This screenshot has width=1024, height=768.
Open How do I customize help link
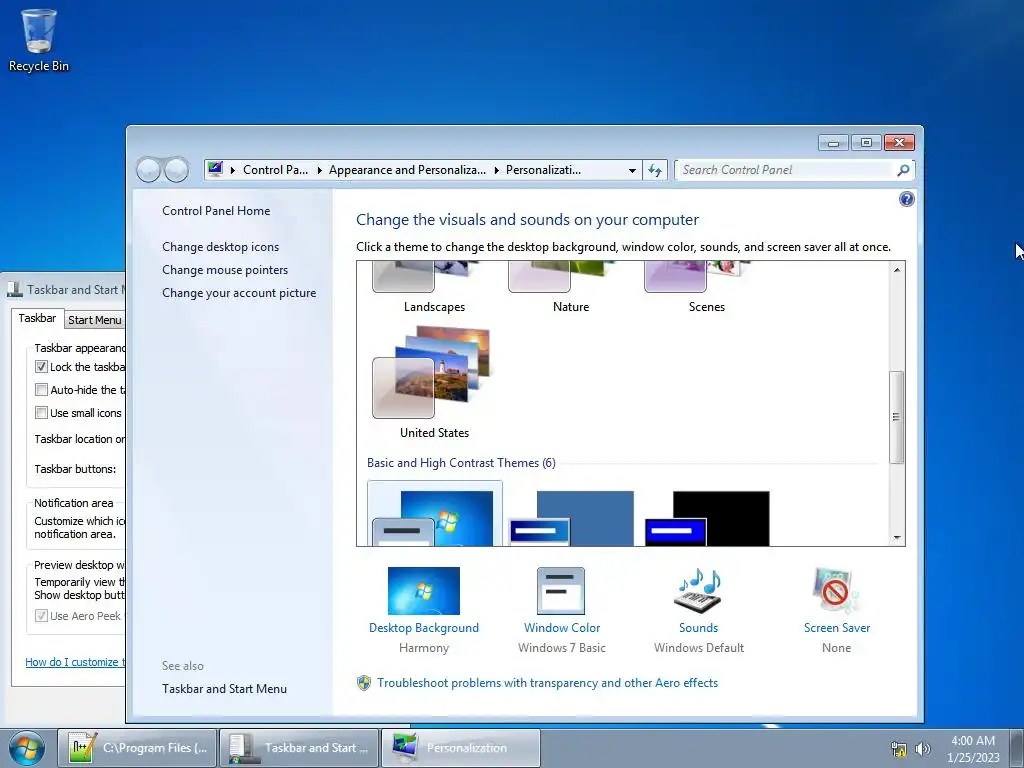[74, 662]
